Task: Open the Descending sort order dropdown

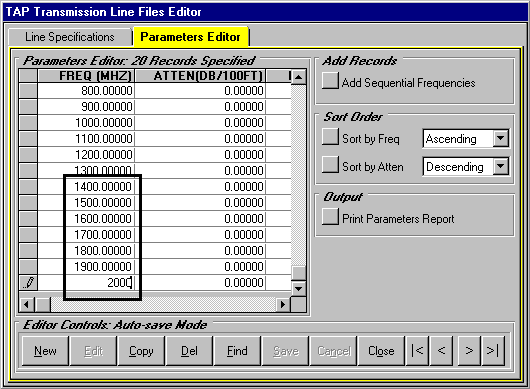Action: pos(501,166)
